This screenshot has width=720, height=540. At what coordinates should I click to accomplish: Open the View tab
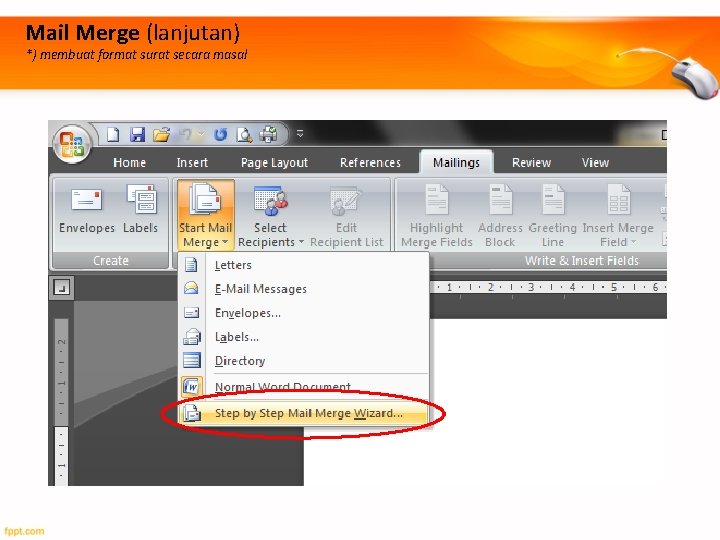tap(595, 163)
